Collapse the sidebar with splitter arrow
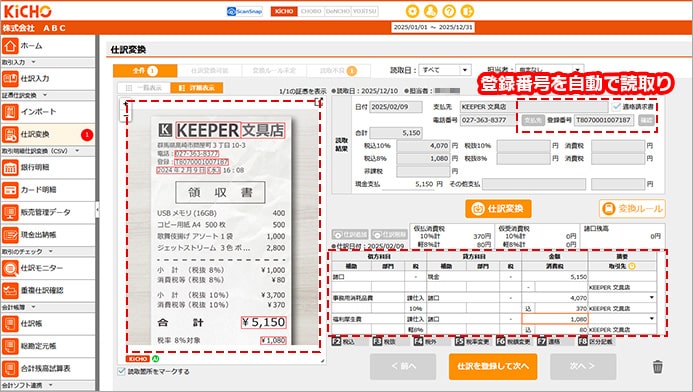 97,210
